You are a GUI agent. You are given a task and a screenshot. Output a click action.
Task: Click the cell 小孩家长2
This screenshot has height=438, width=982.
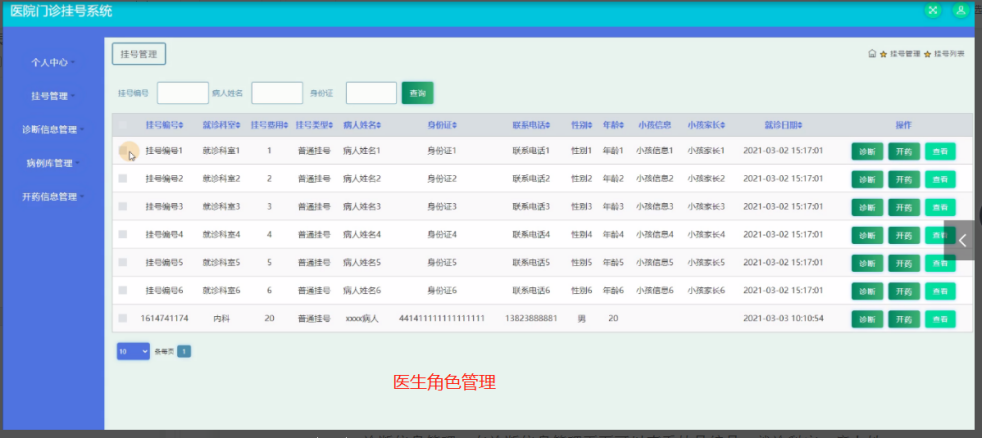tap(706, 179)
